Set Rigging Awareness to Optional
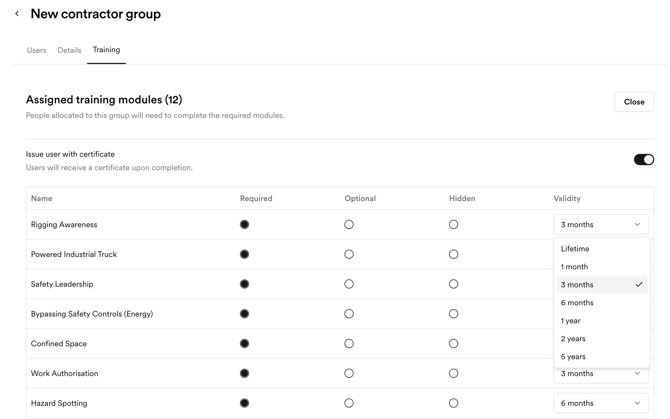The image size is (670, 419). coord(349,225)
